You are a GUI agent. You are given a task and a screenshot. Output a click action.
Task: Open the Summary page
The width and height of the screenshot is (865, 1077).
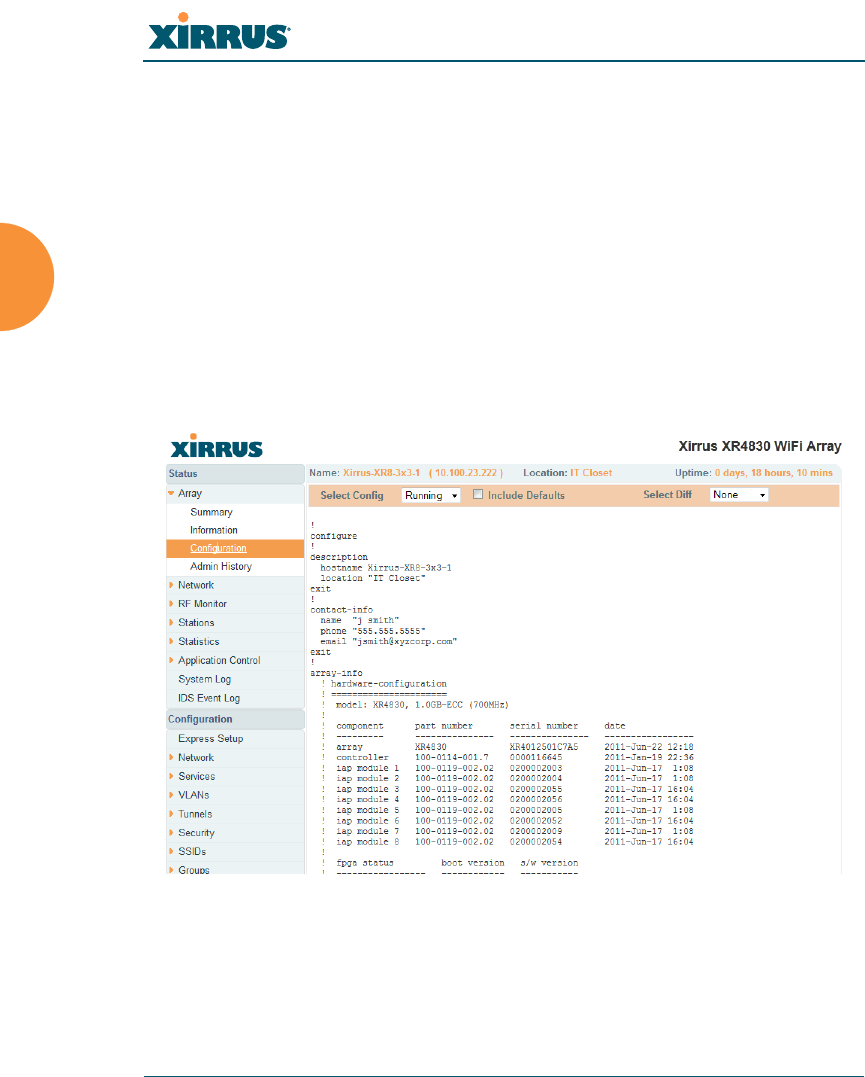tap(212, 512)
